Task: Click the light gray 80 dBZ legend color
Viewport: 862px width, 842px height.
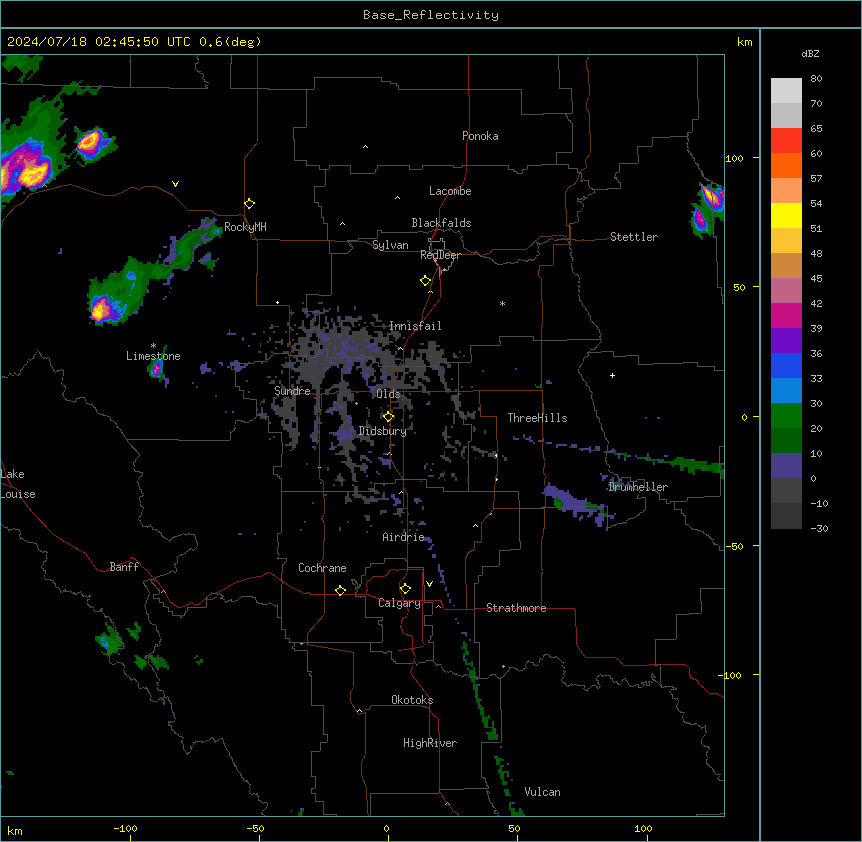Action: pyautogui.click(x=786, y=90)
